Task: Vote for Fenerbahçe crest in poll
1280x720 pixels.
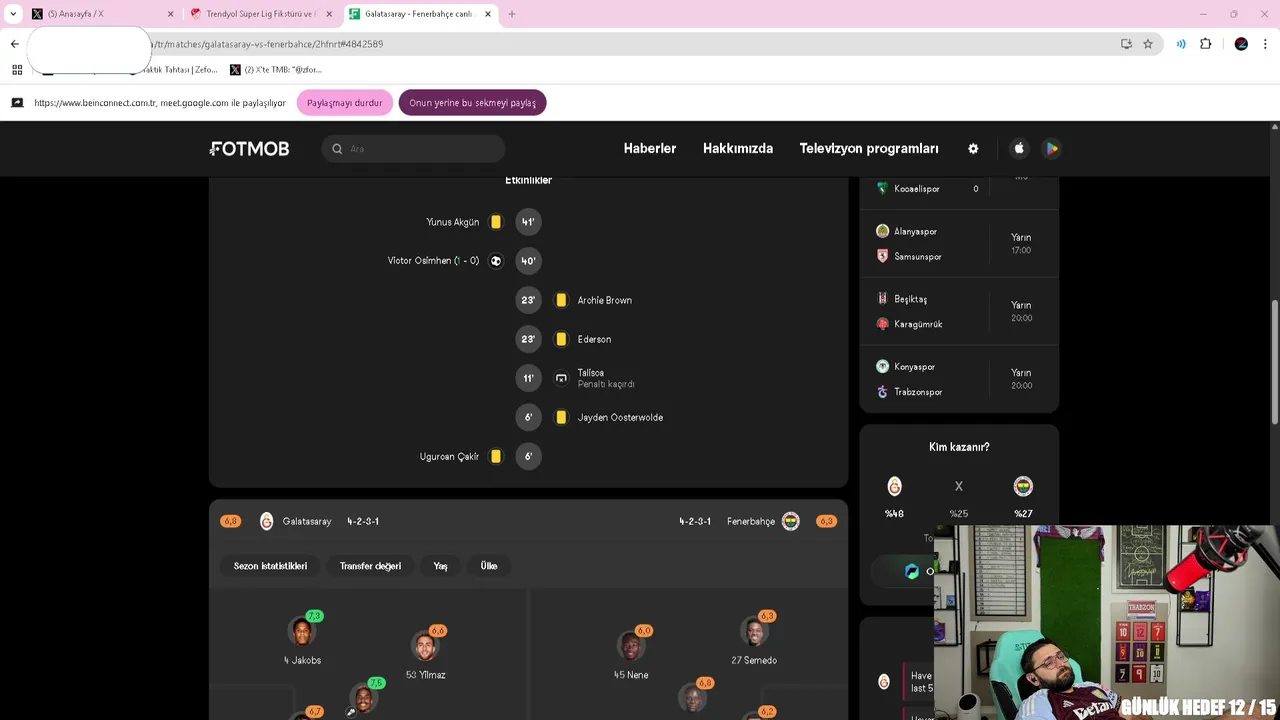Action: [1023, 486]
